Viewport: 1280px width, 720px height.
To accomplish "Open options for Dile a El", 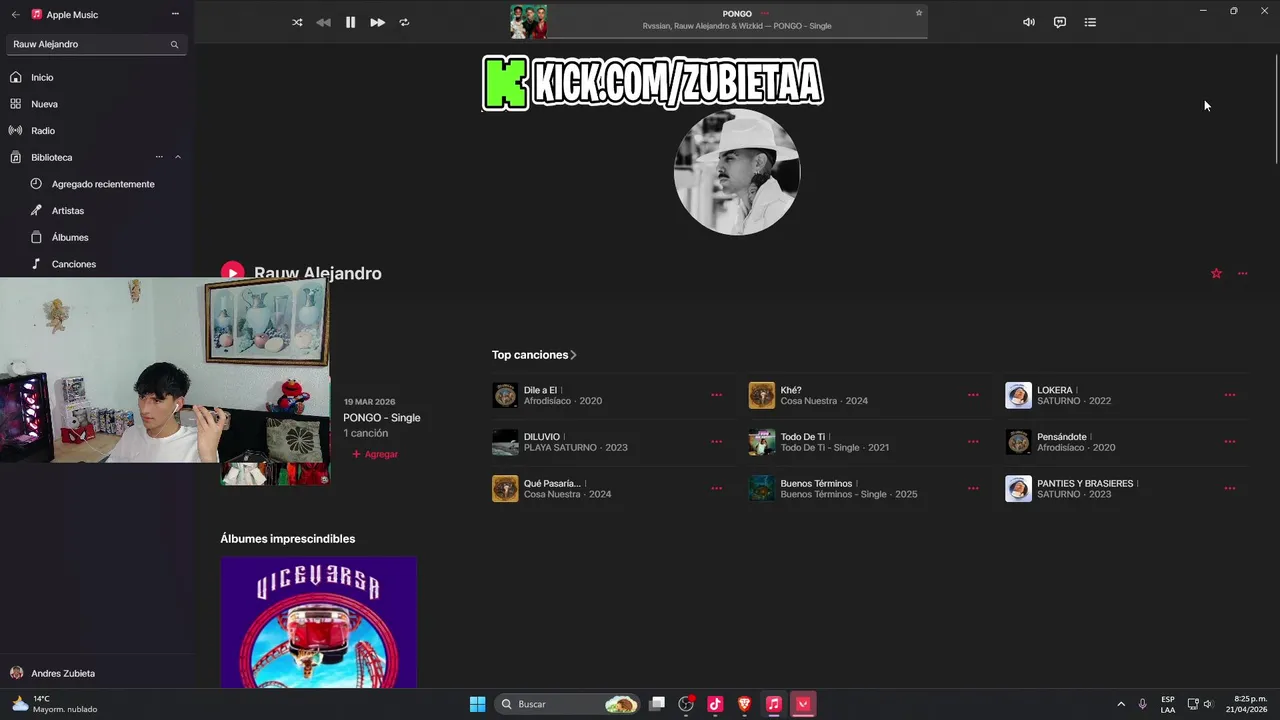I will pyautogui.click(x=716, y=395).
